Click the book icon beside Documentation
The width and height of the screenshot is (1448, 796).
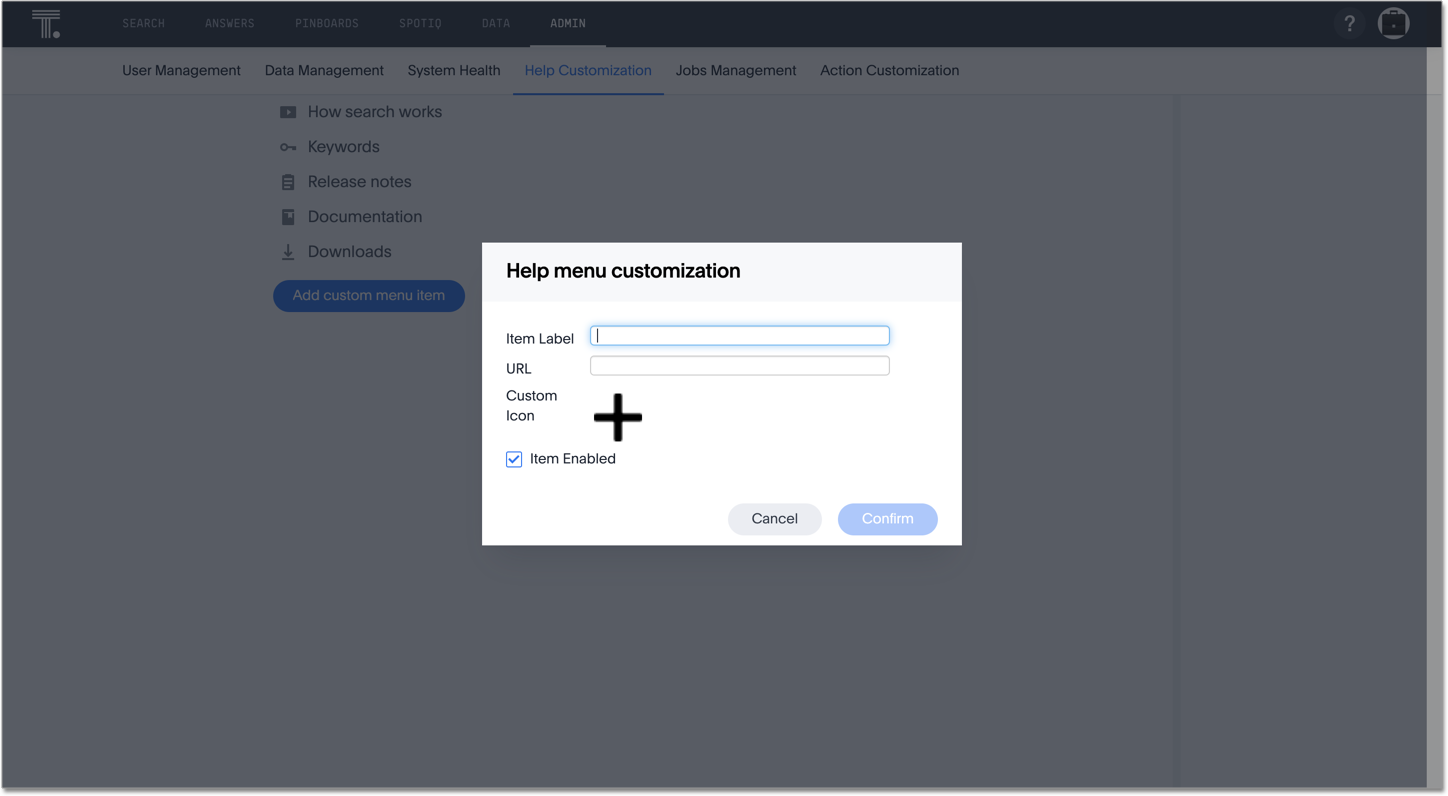click(x=288, y=217)
